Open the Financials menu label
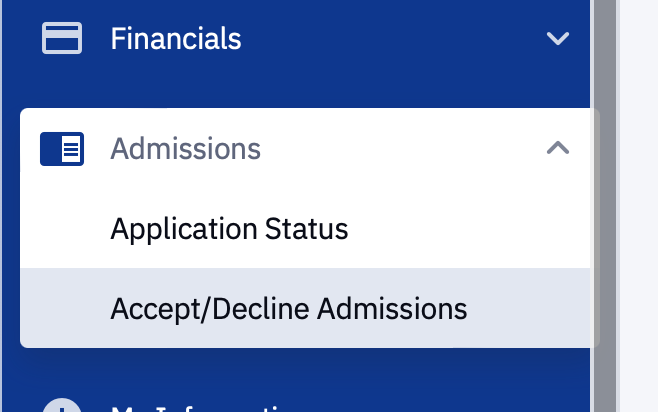The image size is (658, 412). coord(176,39)
